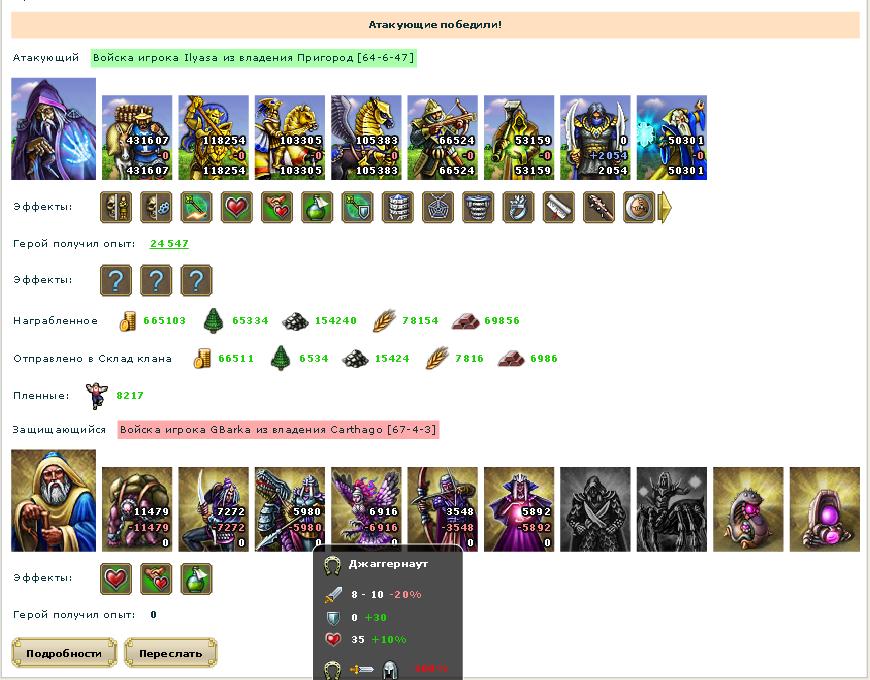Click the porter unit with 431607 troops

[137, 138]
